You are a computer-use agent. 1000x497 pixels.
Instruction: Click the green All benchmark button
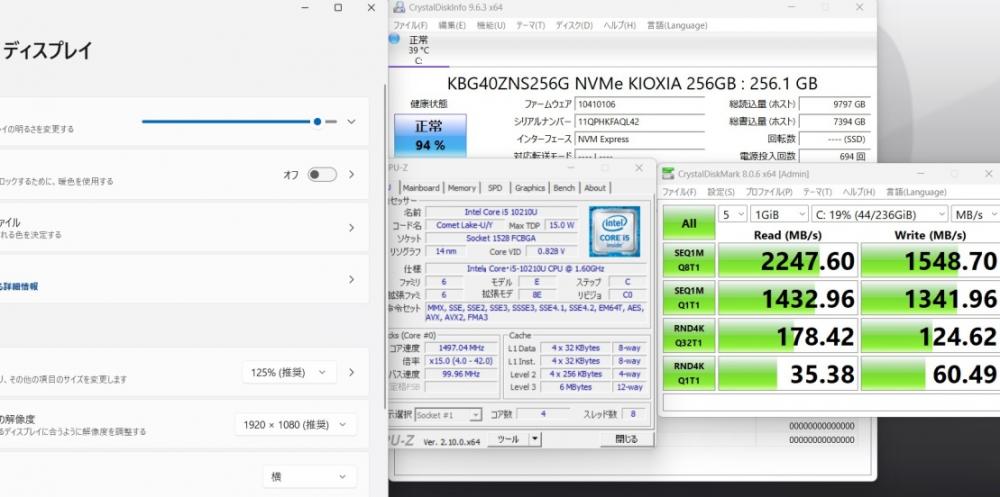(x=689, y=224)
